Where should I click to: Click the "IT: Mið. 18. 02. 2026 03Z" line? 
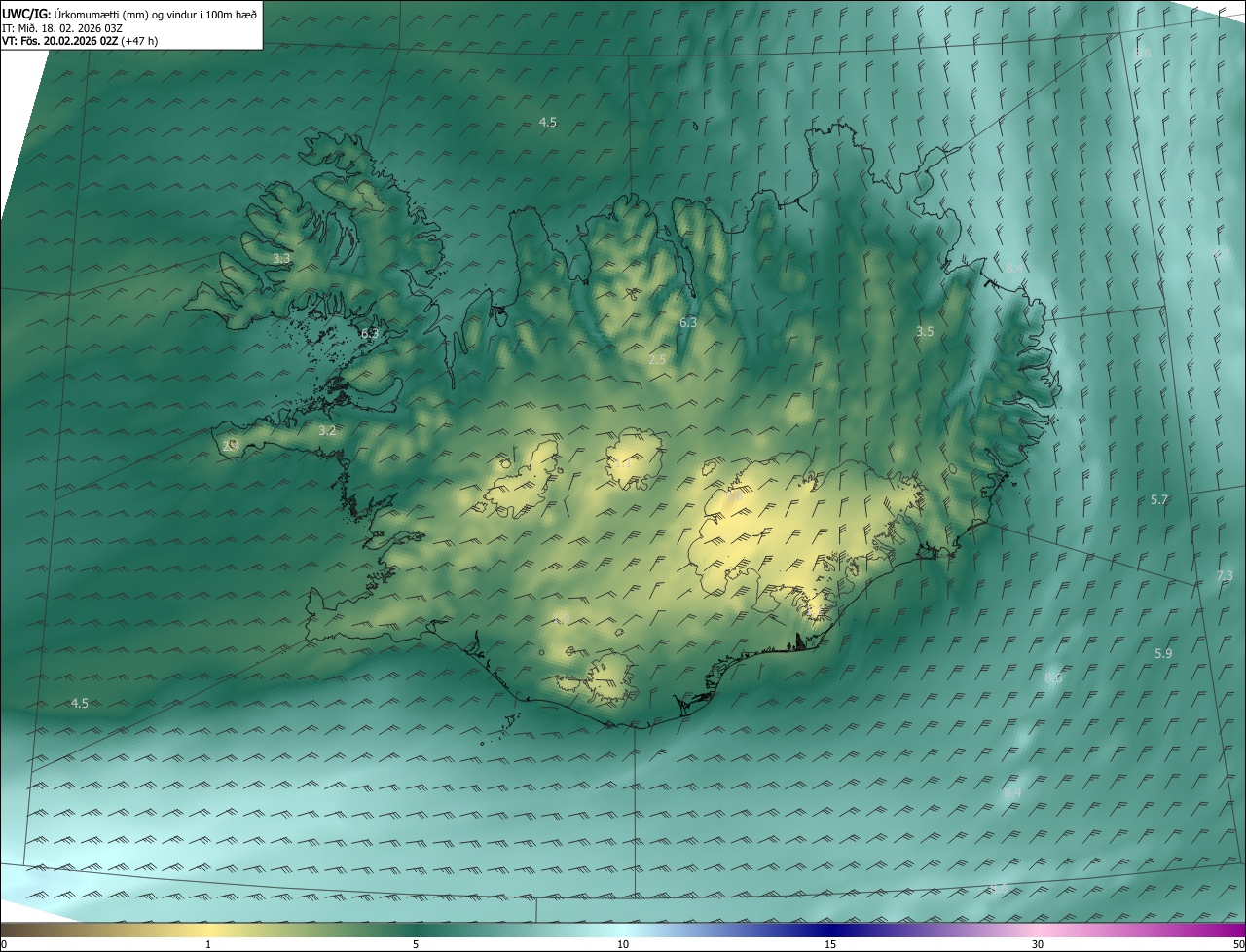(x=63, y=28)
